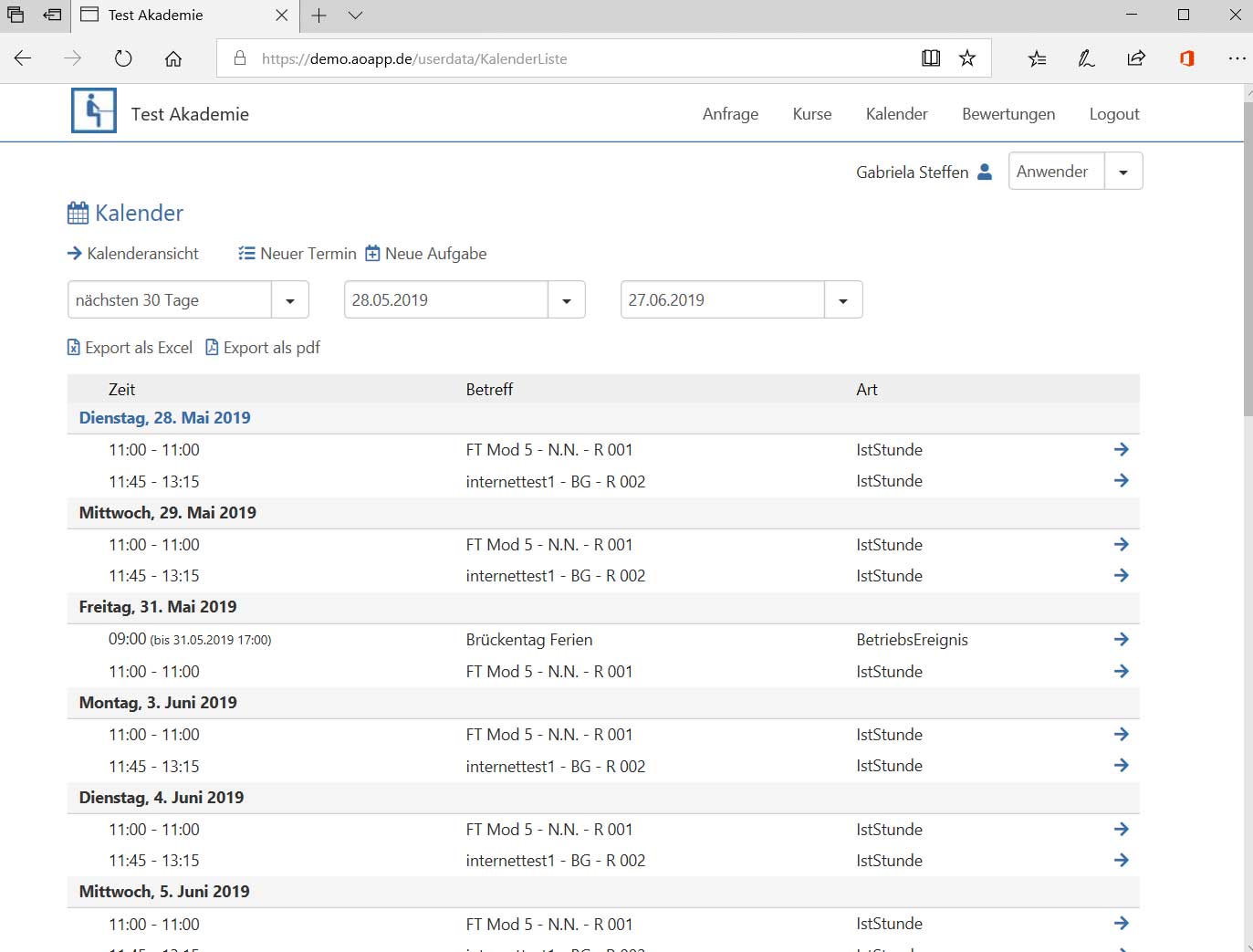Open arrow for internettest1 on 4. Juni
Viewport: 1253px width, 952px height.
point(1122,860)
